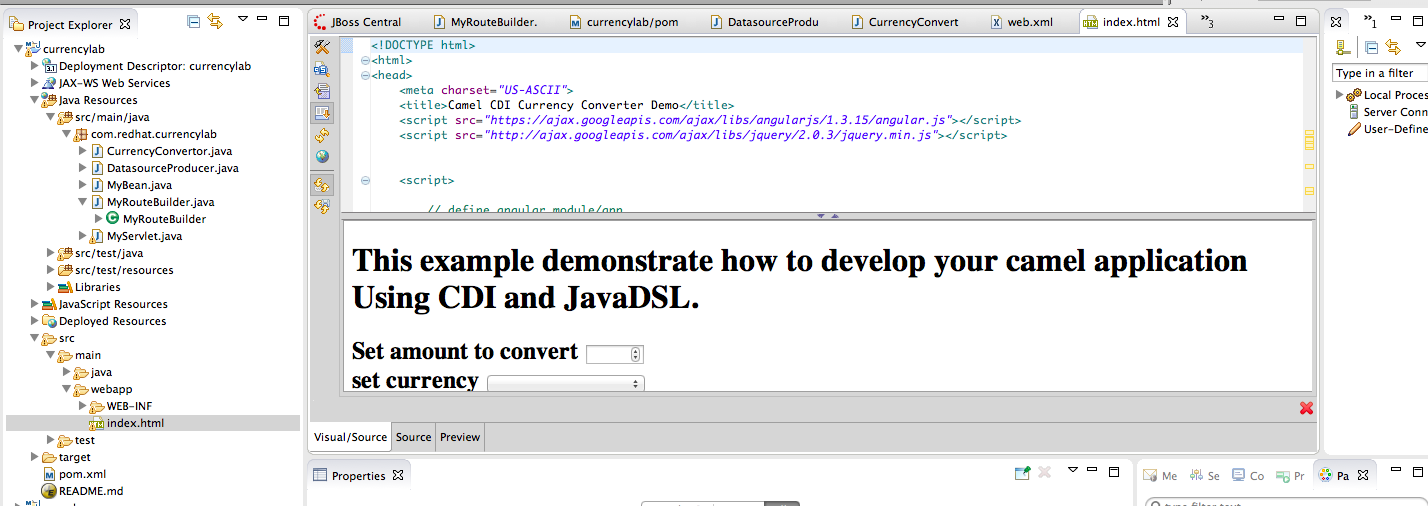This screenshot has height=506, width=1428.
Task: Fold the <html> element in source
Action: (x=365, y=60)
